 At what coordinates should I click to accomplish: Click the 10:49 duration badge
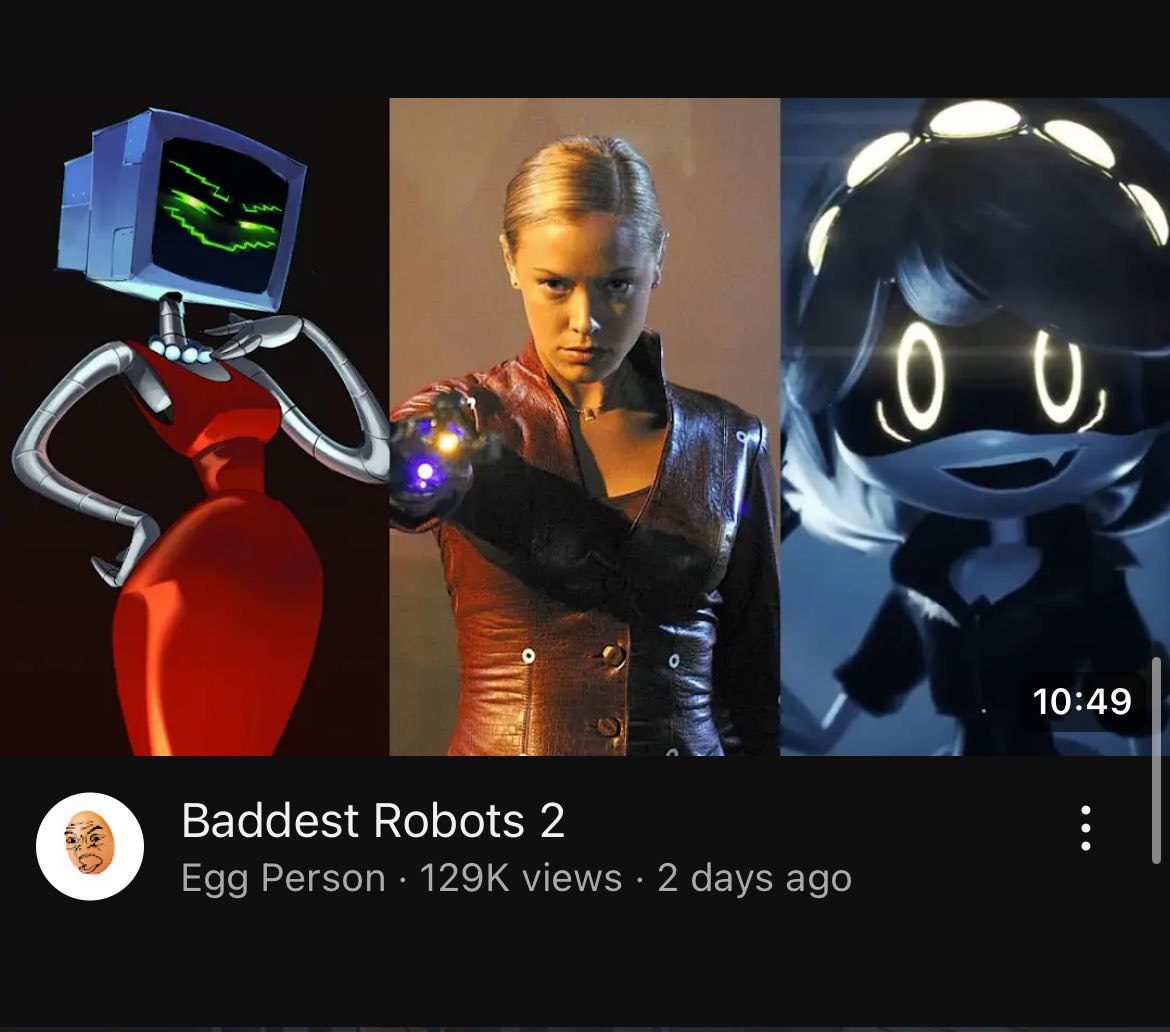pyautogui.click(x=1082, y=701)
